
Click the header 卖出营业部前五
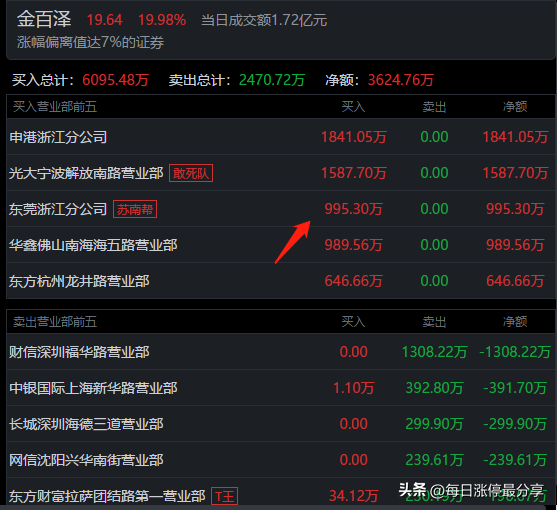(x=55, y=322)
